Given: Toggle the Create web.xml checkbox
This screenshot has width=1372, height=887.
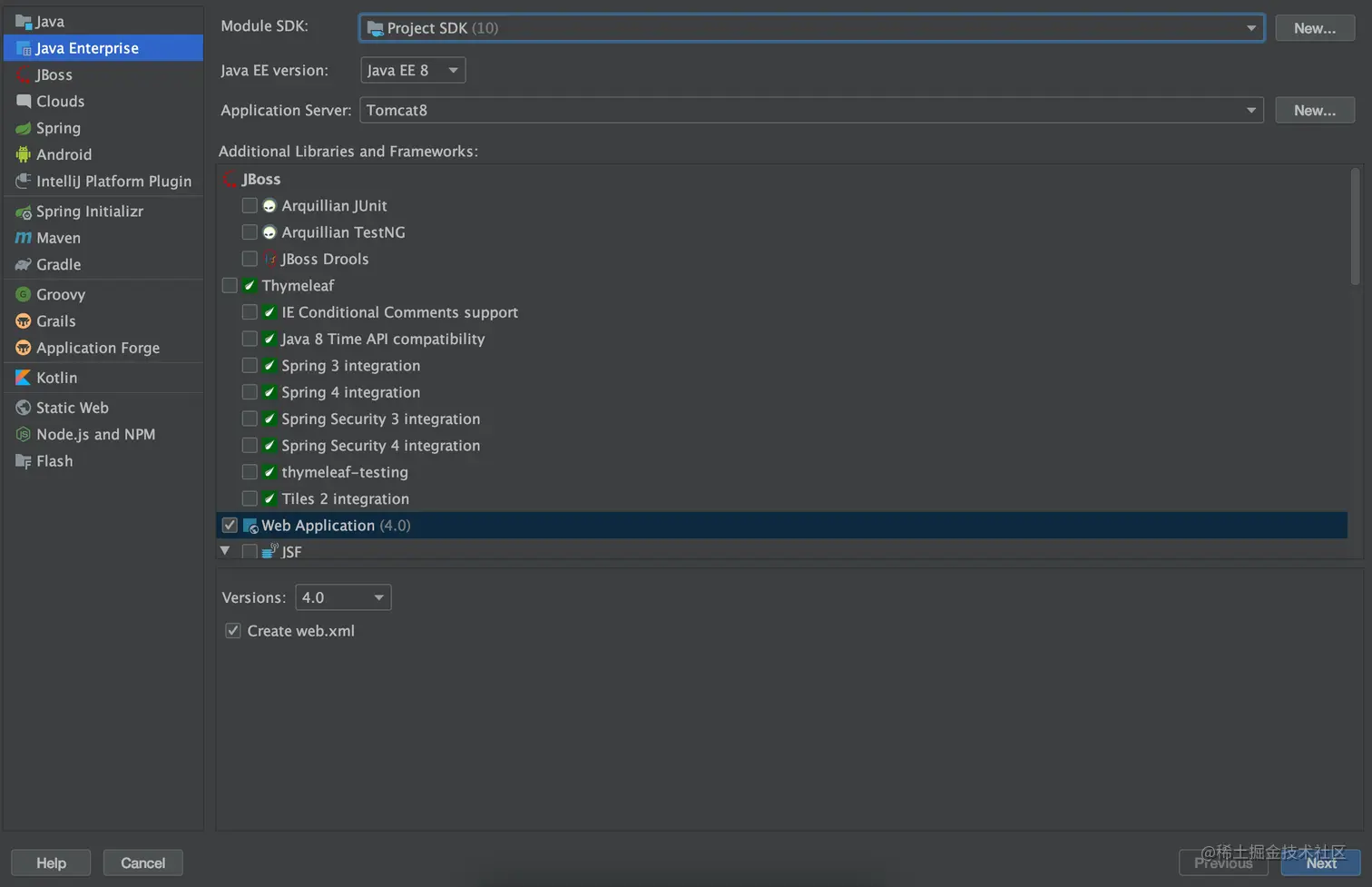Looking at the screenshot, I should pos(233,631).
